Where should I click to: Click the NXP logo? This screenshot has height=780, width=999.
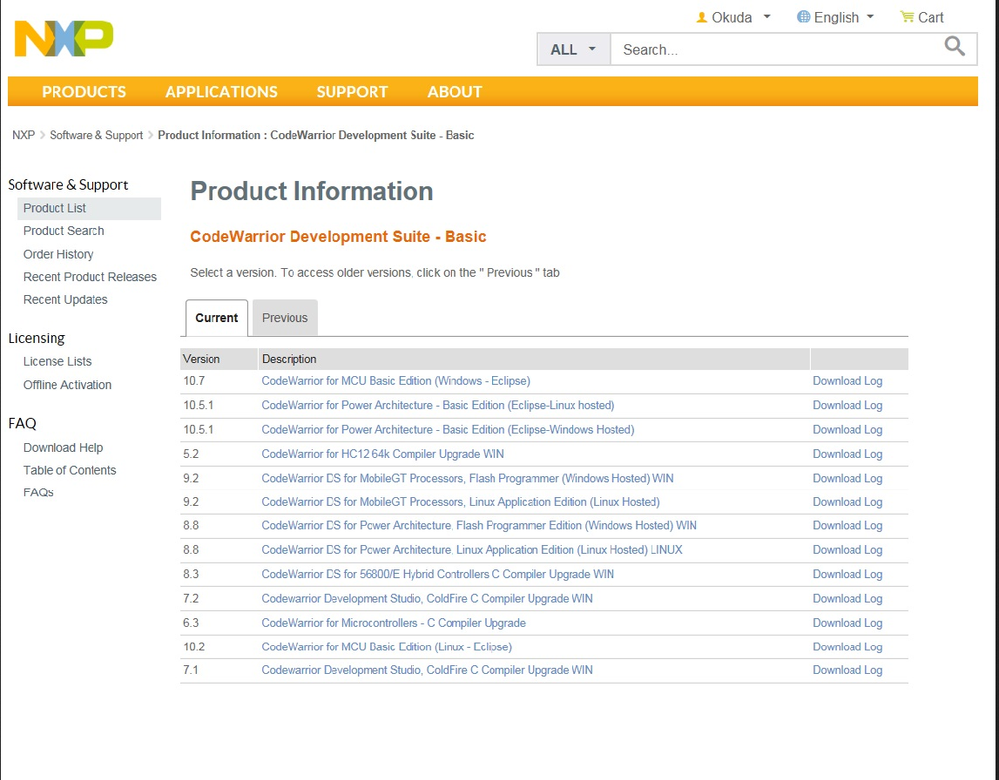point(64,39)
